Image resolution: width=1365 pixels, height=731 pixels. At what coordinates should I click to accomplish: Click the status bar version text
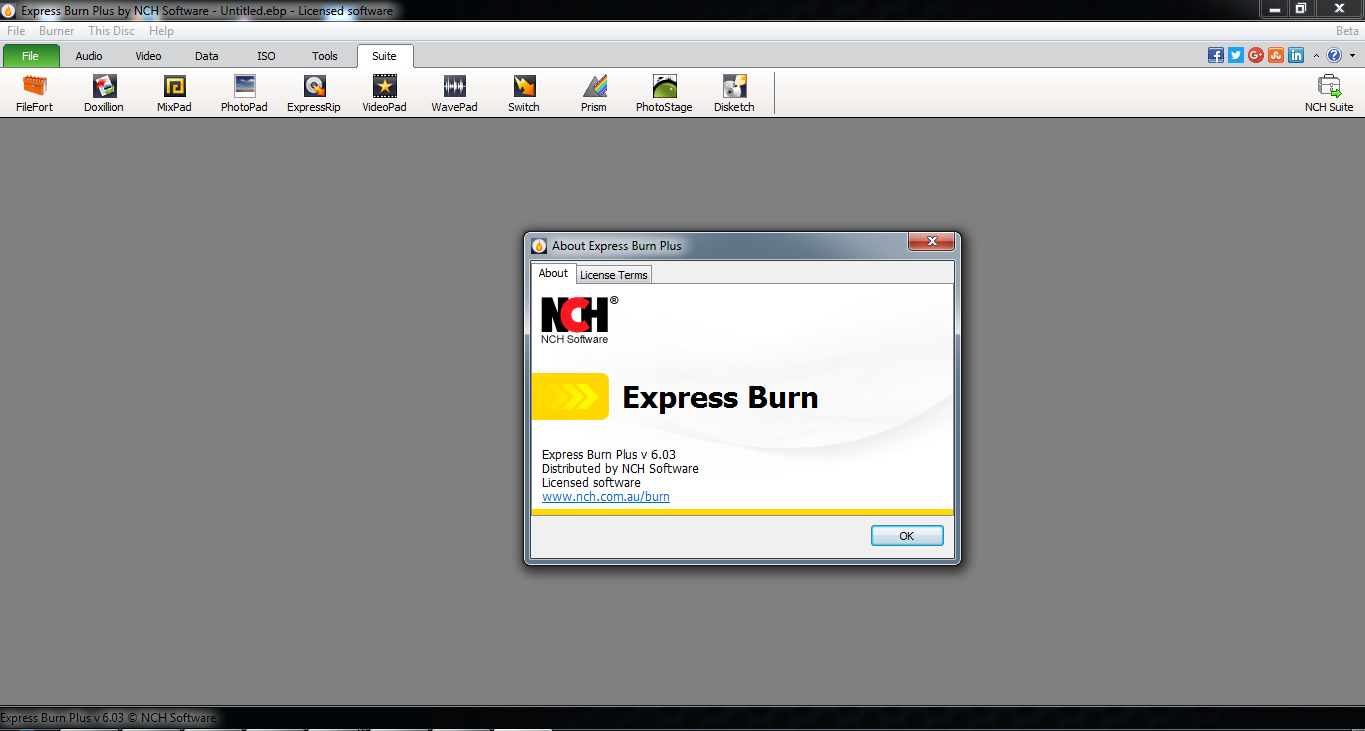click(x=108, y=718)
